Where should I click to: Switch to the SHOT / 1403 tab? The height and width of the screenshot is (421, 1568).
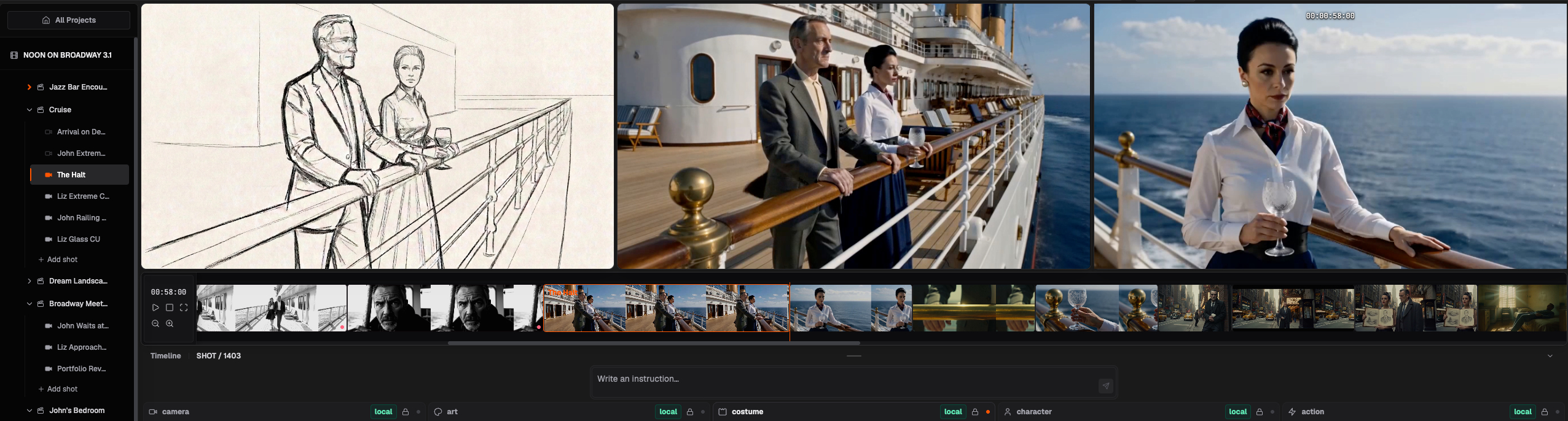tap(218, 356)
